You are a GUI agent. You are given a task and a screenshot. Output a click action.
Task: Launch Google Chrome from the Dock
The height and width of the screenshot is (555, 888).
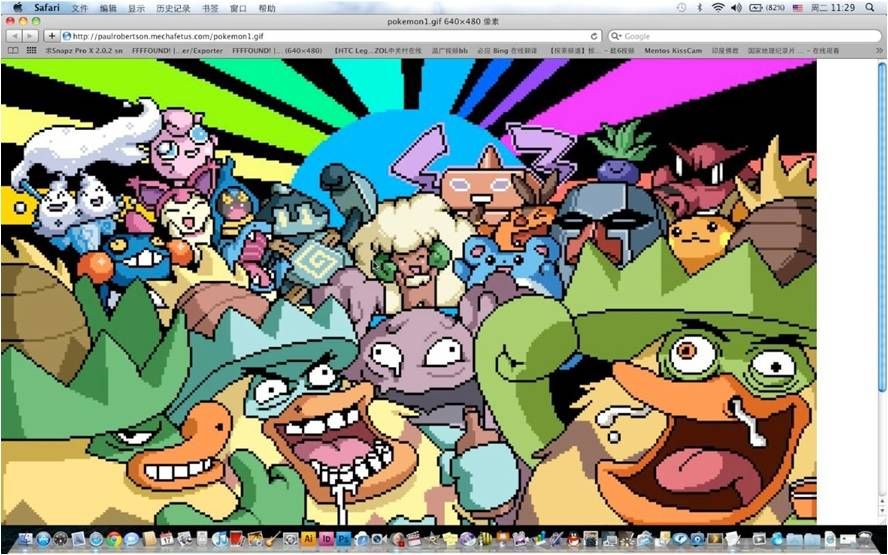114,539
